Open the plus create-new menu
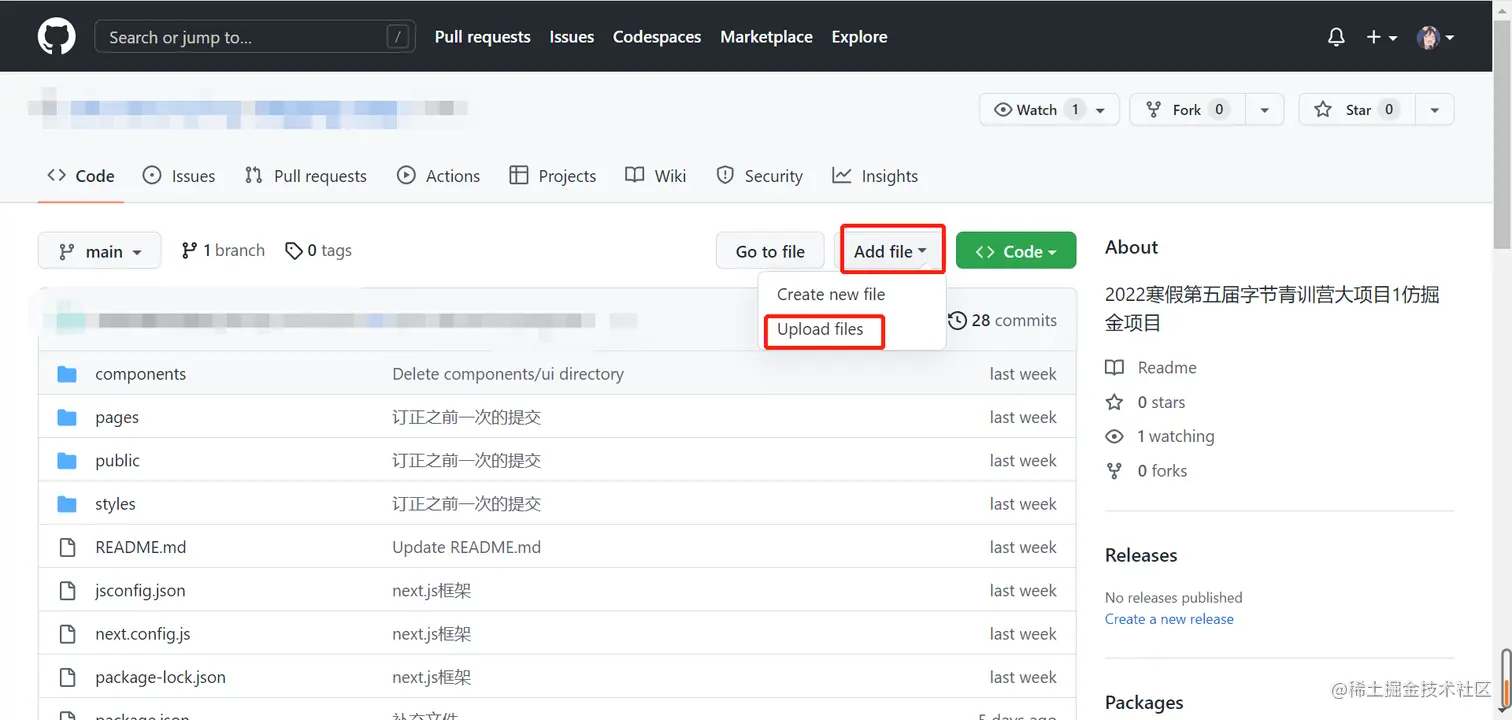 point(1381,37)
